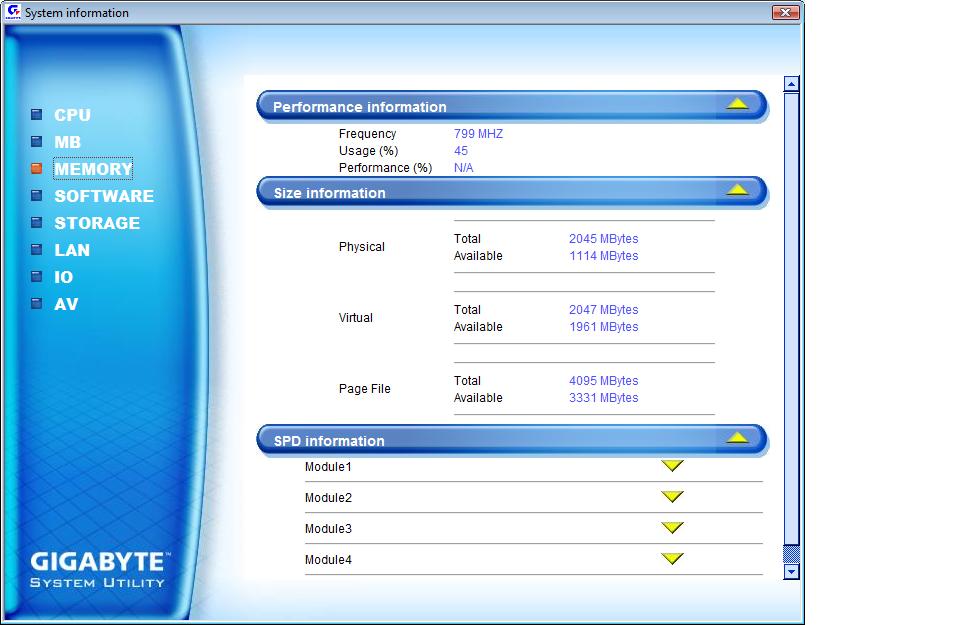Collapse the Size information section arrow

[737, 189]
